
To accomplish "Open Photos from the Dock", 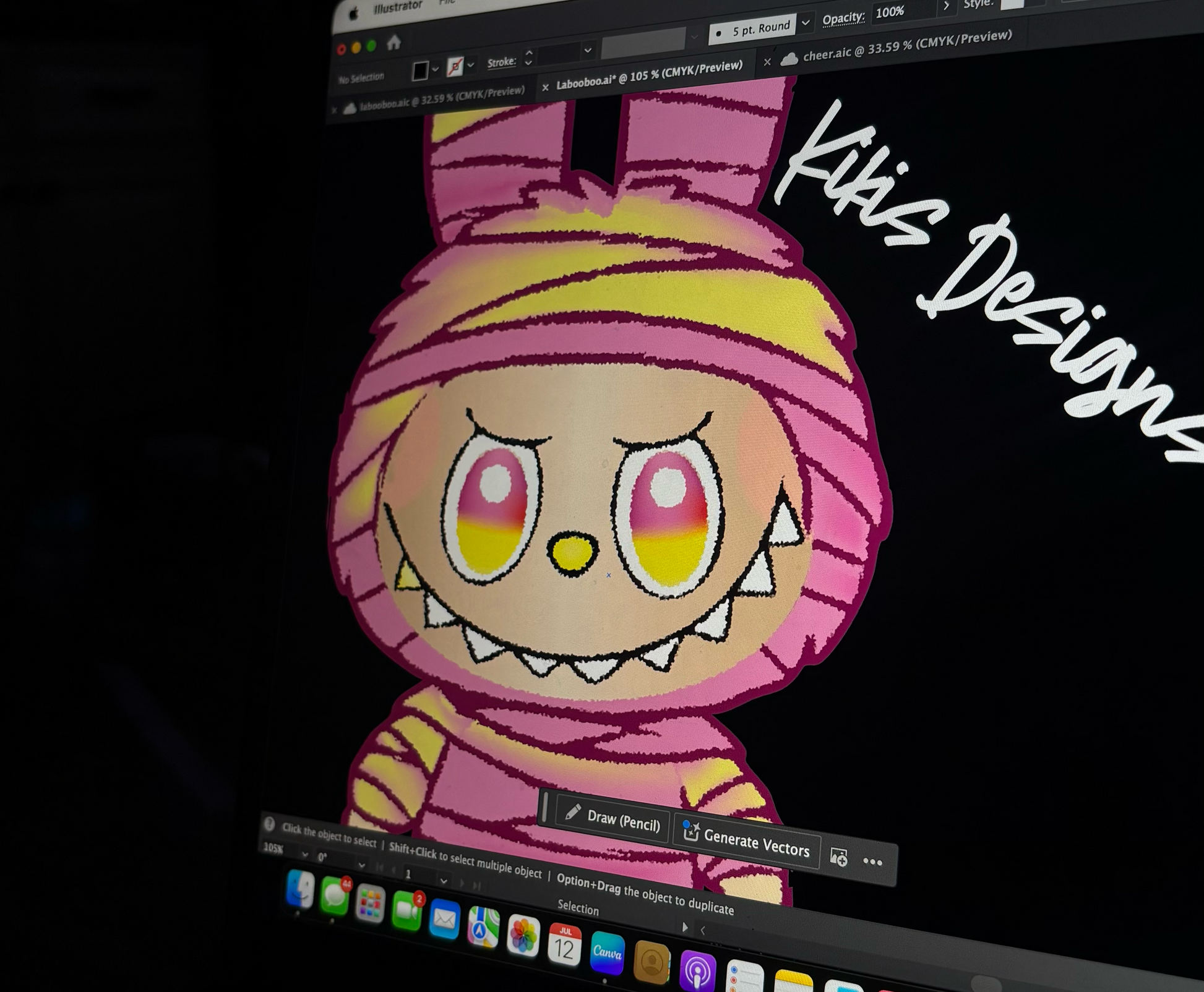I will click(x=523, y=936).
